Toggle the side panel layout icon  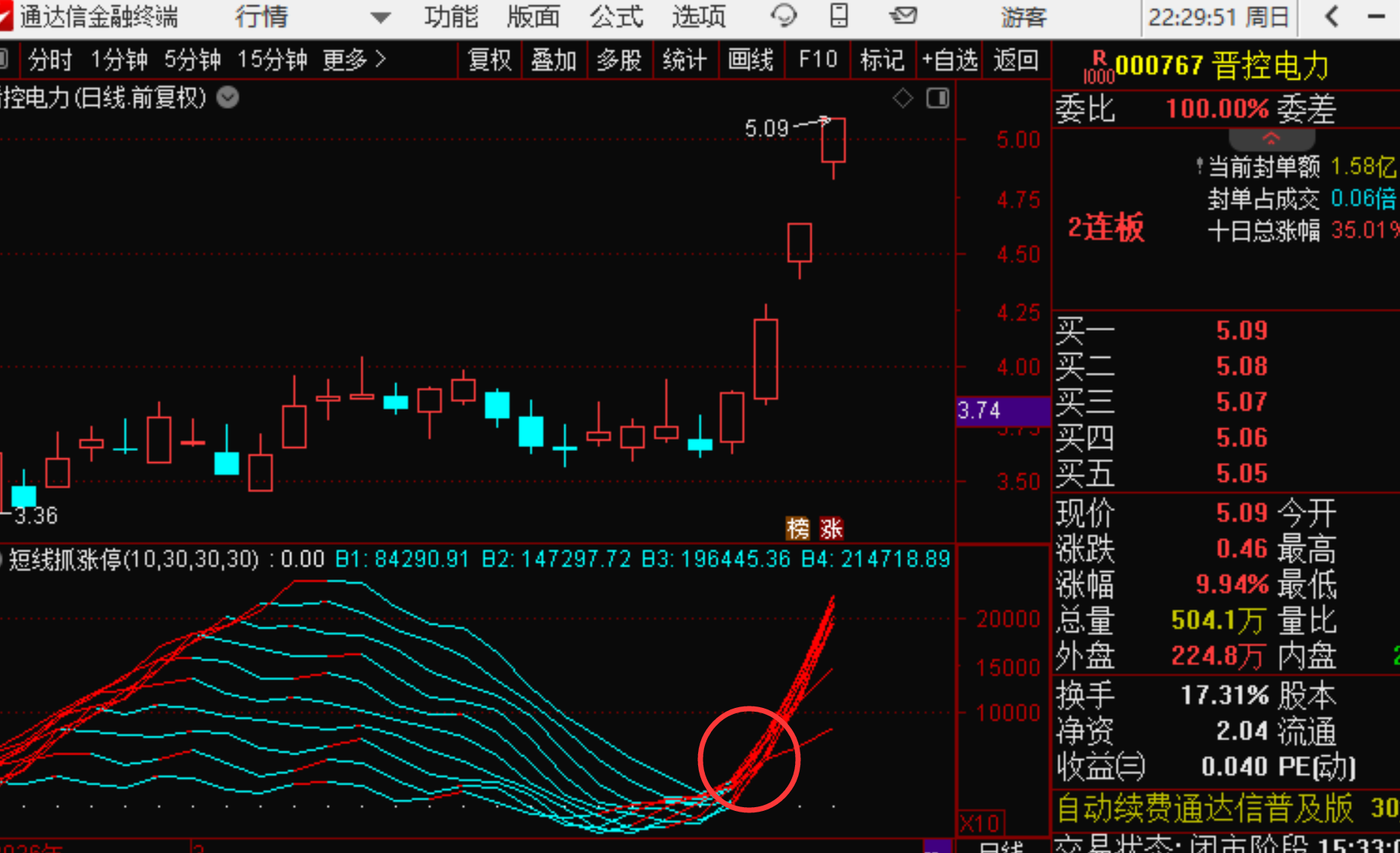click(x=938, y=98)
